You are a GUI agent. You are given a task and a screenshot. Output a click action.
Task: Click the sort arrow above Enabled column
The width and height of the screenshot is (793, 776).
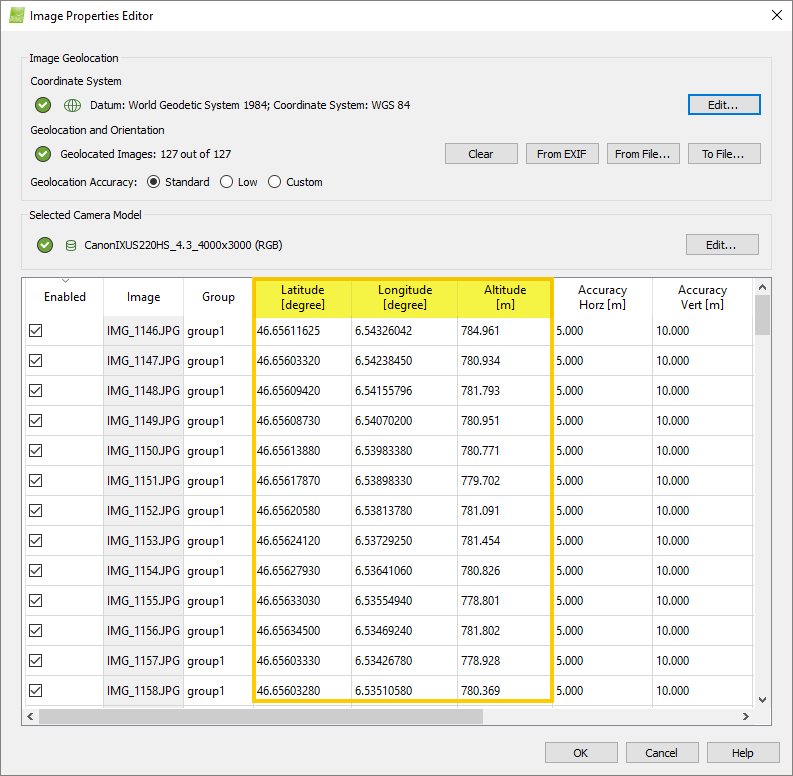[65, 280]
